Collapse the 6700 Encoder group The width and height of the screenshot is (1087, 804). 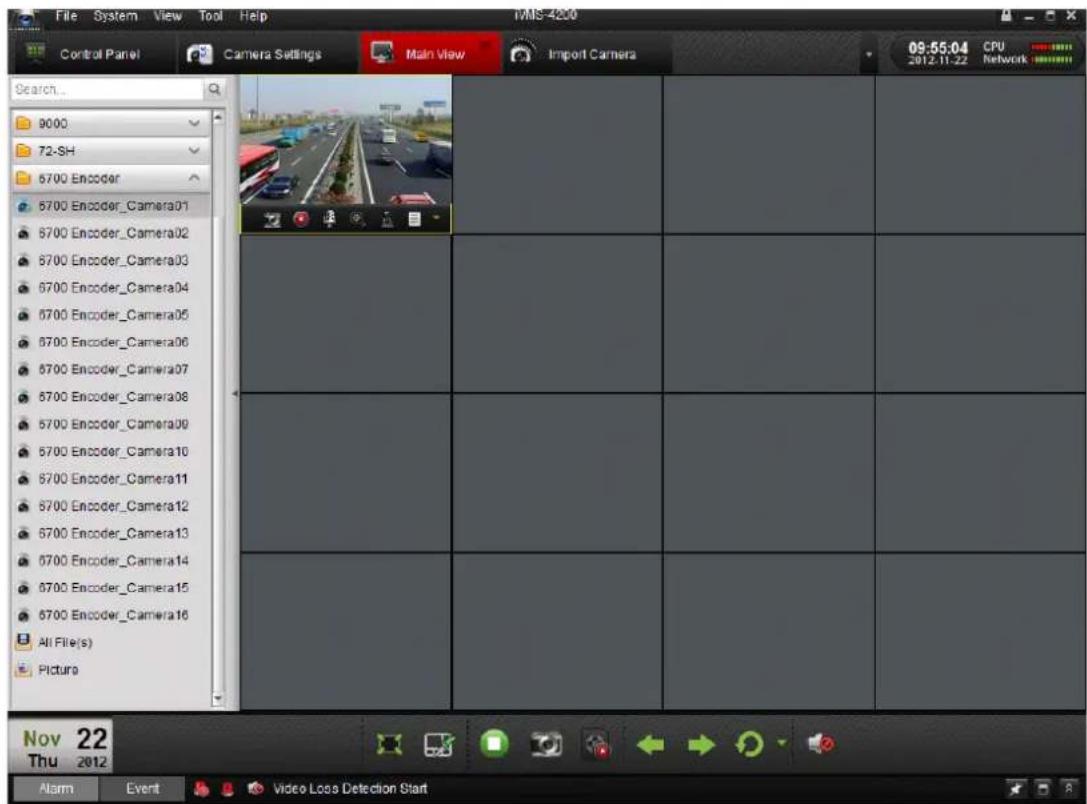(x=110, y=178)
